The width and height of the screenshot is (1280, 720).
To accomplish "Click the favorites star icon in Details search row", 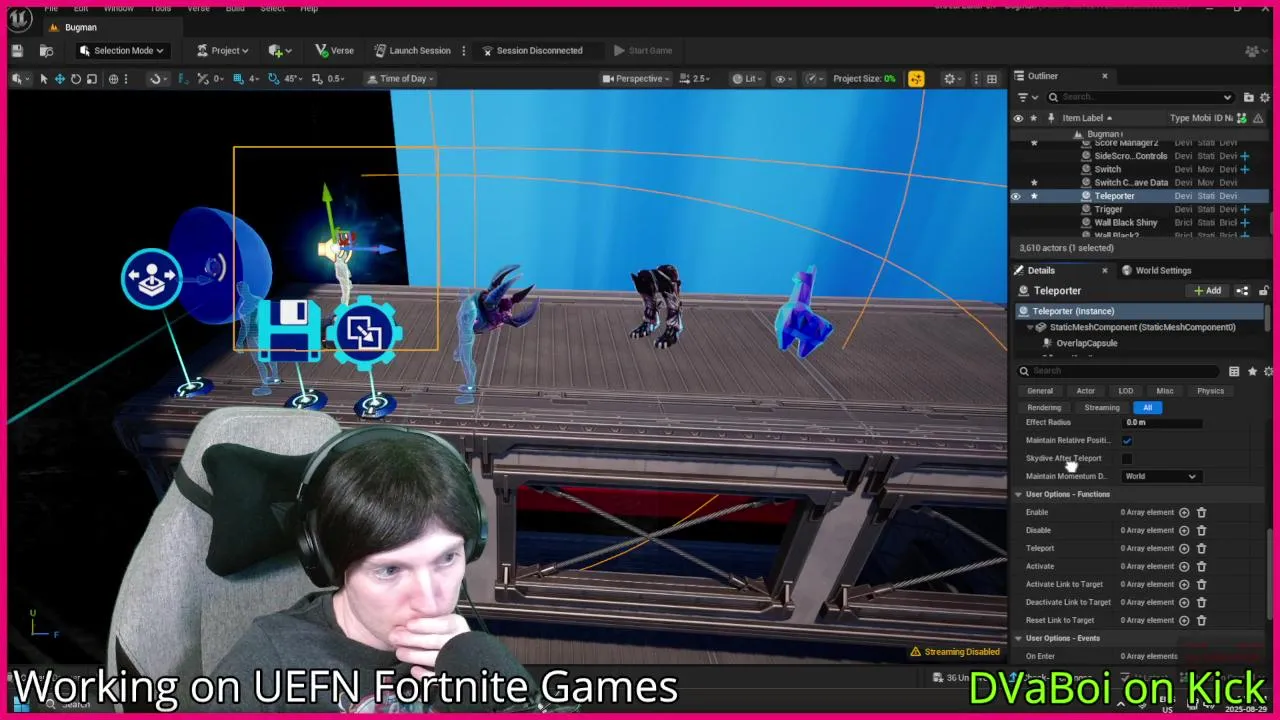I will 1252,371.
